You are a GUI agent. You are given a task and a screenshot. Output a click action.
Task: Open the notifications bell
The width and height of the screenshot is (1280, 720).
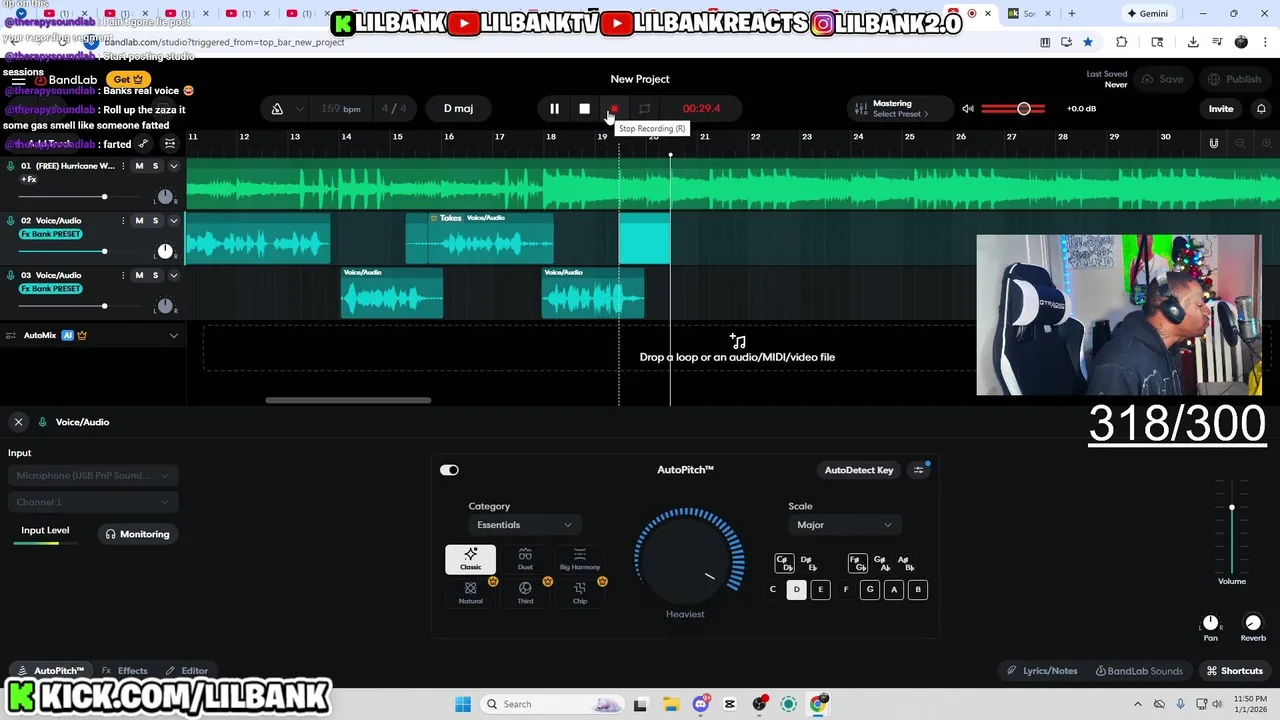pos(1261,108)
